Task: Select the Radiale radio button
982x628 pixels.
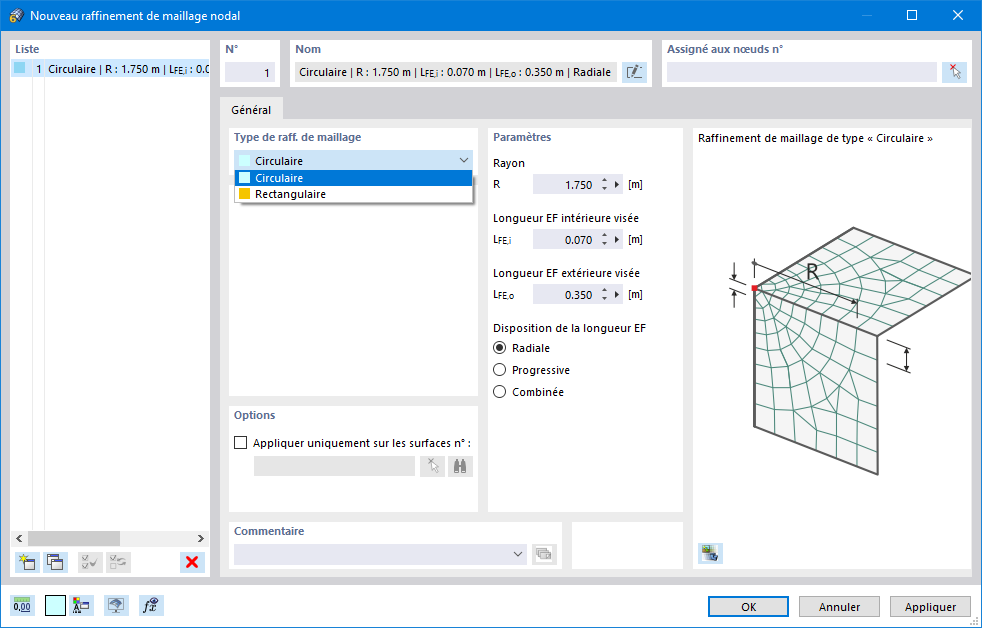Action: click(499, 347)
